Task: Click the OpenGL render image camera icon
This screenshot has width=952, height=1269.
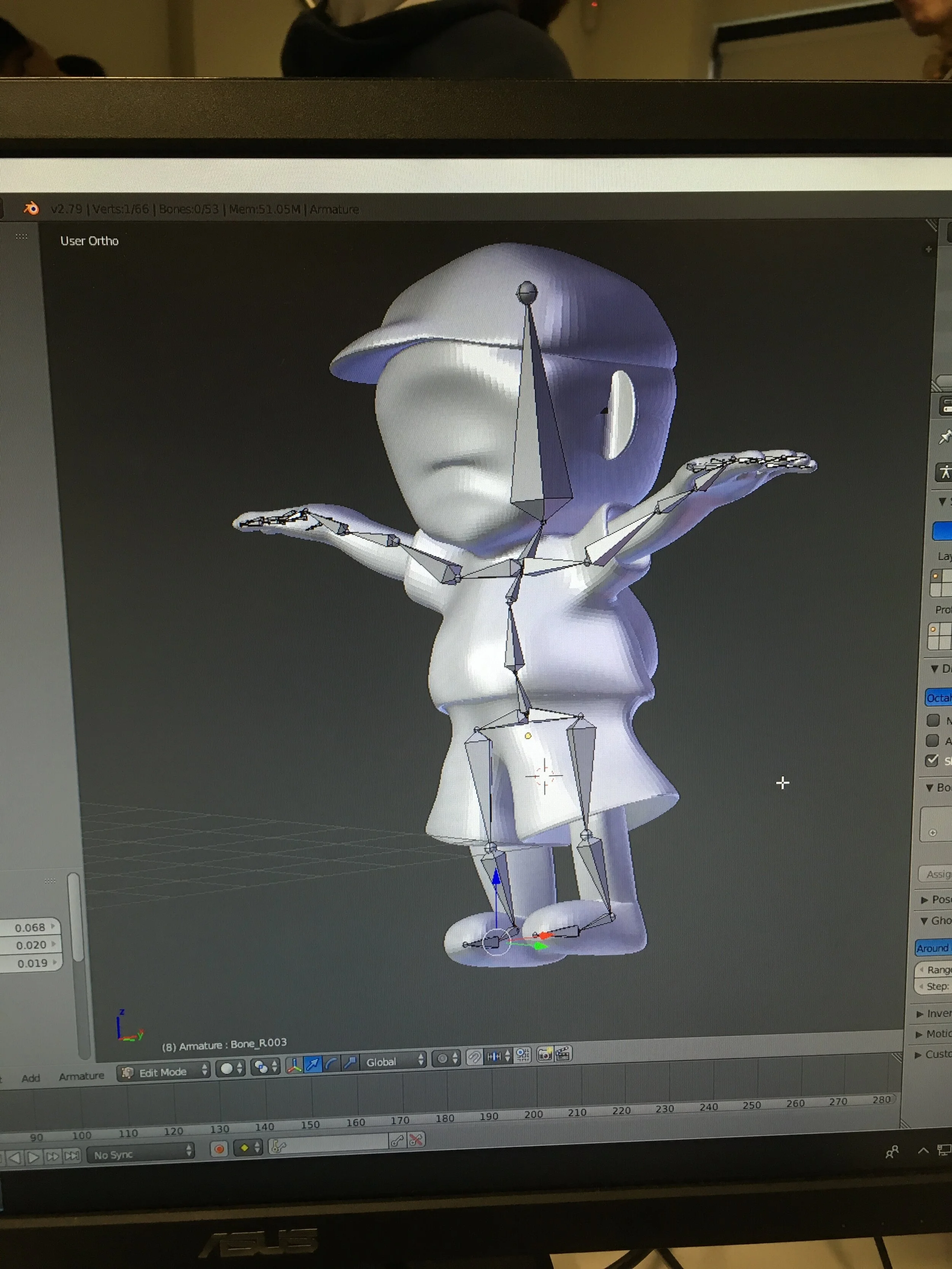Action: tap(545, 1054)
